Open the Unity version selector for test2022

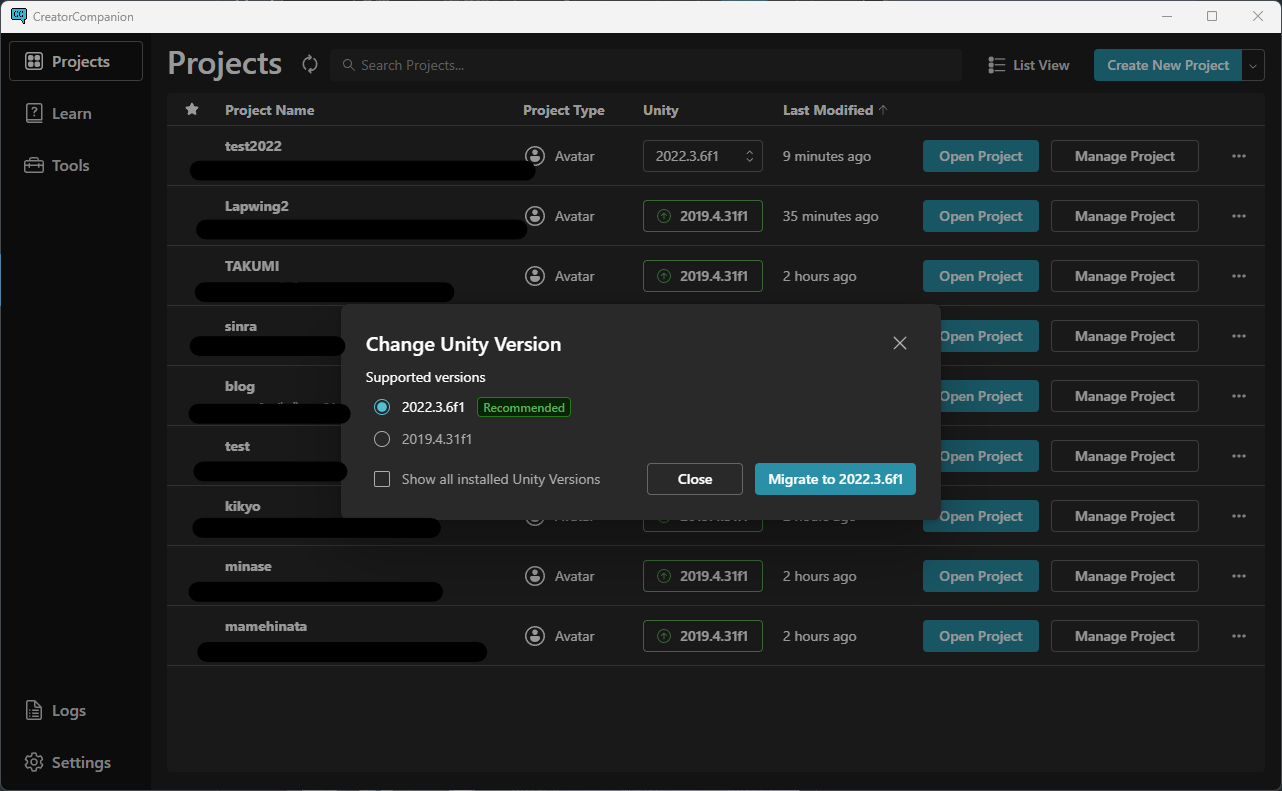pos(702,156)
